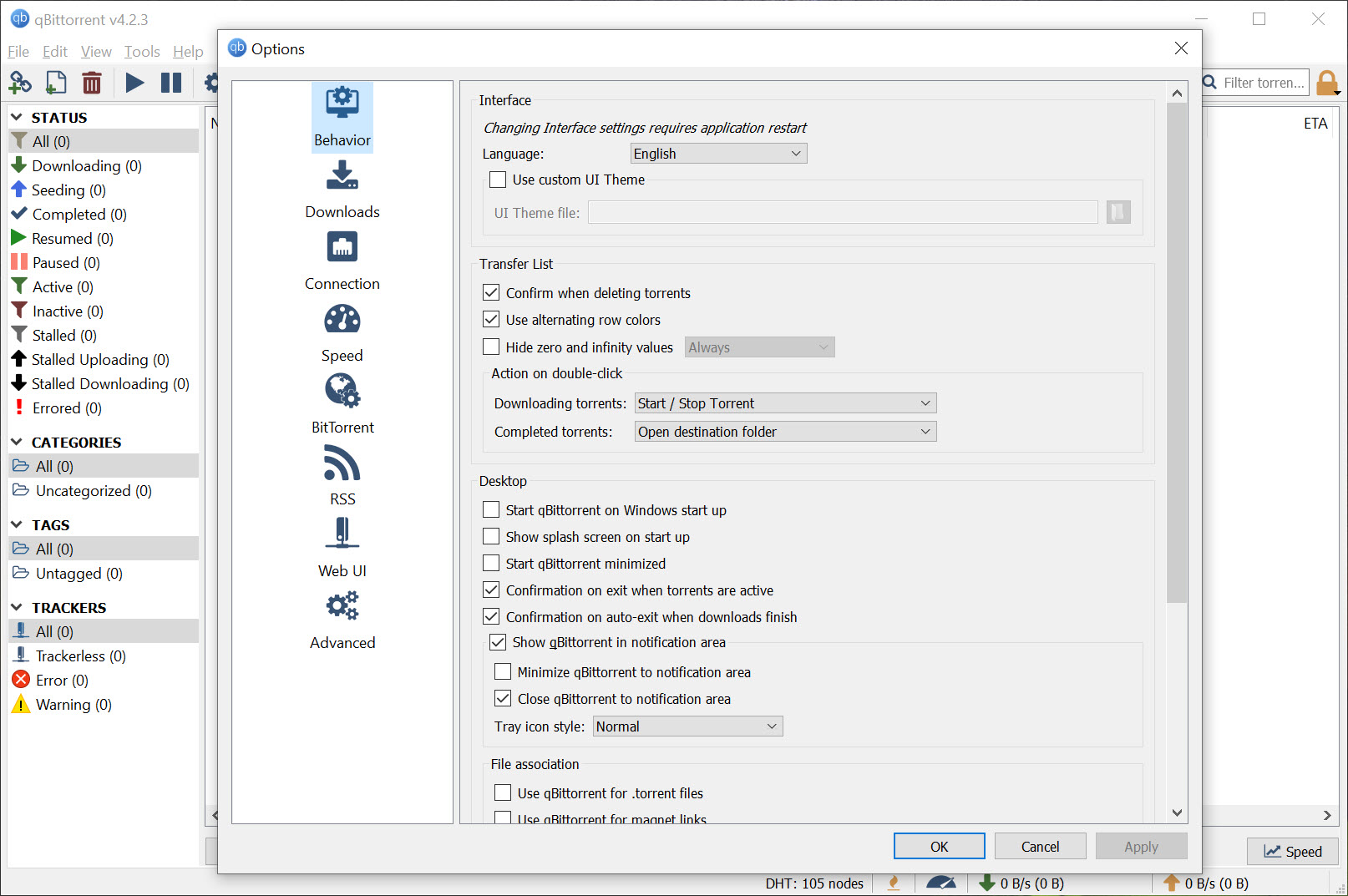Image resolution: width=1348 pixels, height=896 pixels.
Task: Enable Show splash screen on start up
Action: pos(491,537)
